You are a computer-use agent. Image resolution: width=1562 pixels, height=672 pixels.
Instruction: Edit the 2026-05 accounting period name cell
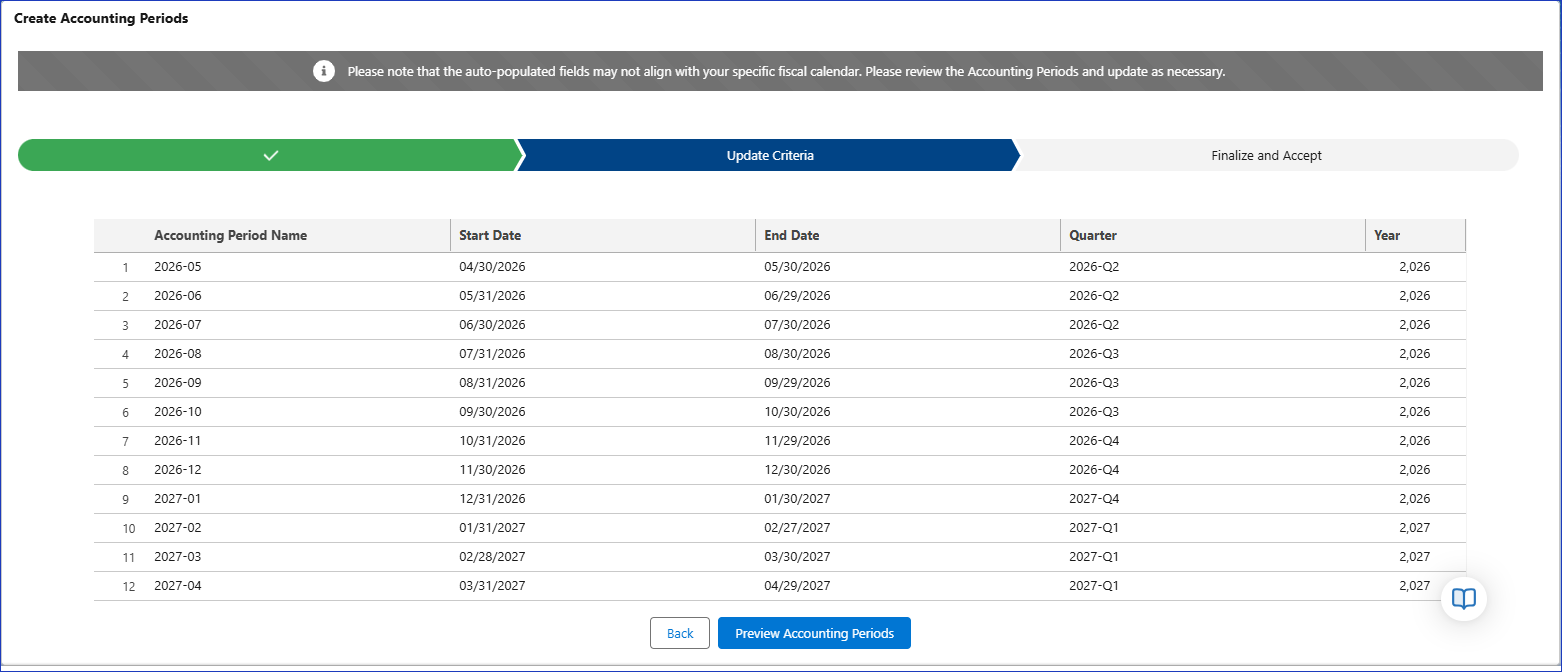click(x=178, y=267)
